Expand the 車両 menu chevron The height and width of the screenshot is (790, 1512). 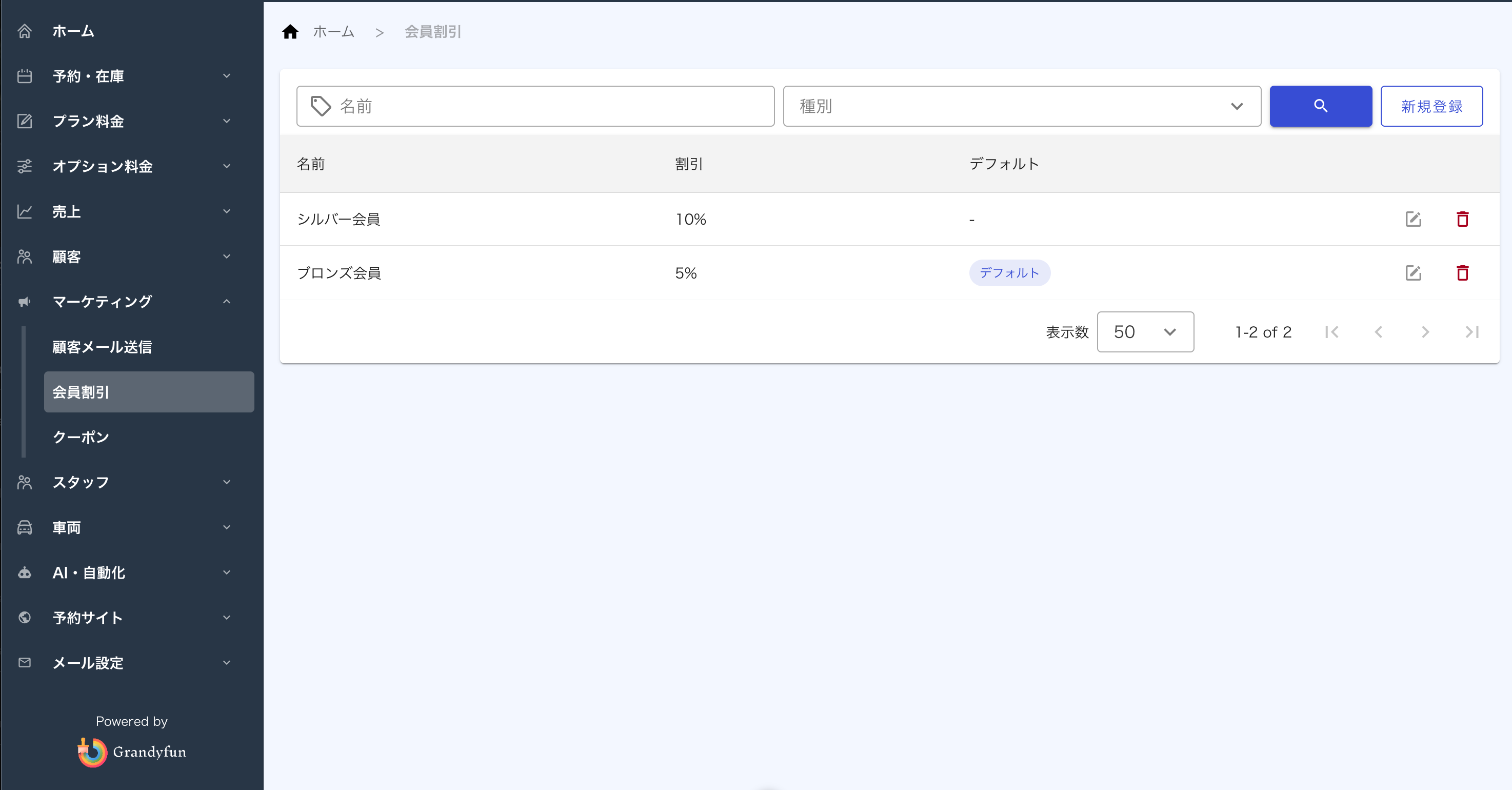click(227, 527)
